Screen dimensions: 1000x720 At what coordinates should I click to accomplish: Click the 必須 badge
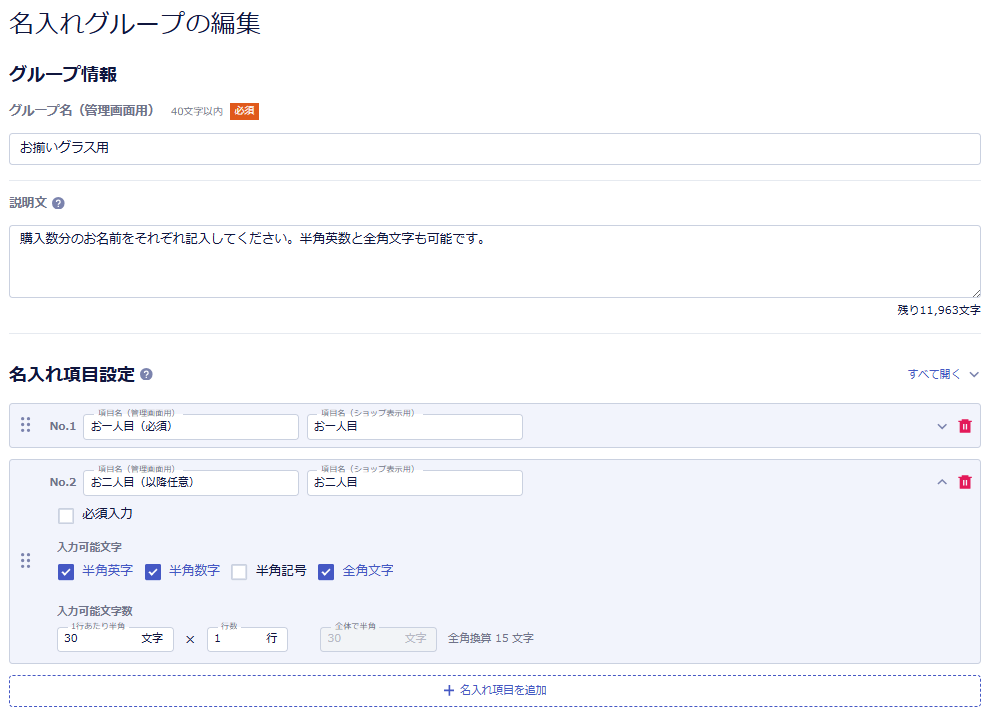click(x=244, y=111)
